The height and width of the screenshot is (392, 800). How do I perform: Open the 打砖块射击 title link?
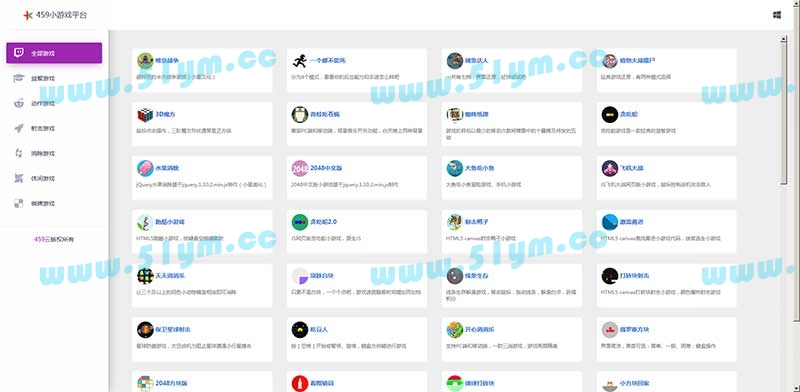(634, 276)
